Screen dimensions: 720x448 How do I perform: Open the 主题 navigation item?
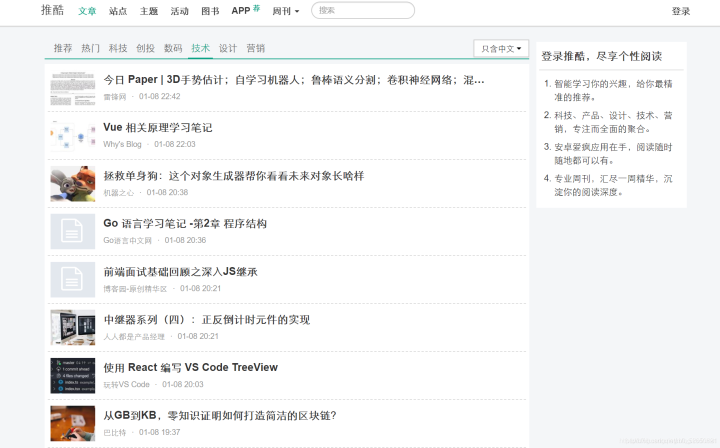coord(149,11)
